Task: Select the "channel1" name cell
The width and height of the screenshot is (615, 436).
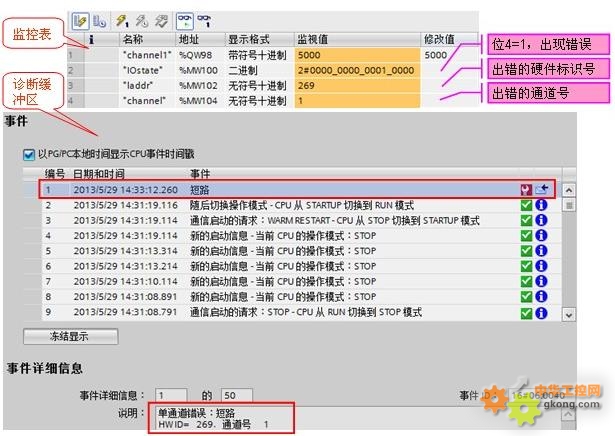Action: [x=147, y=55]
